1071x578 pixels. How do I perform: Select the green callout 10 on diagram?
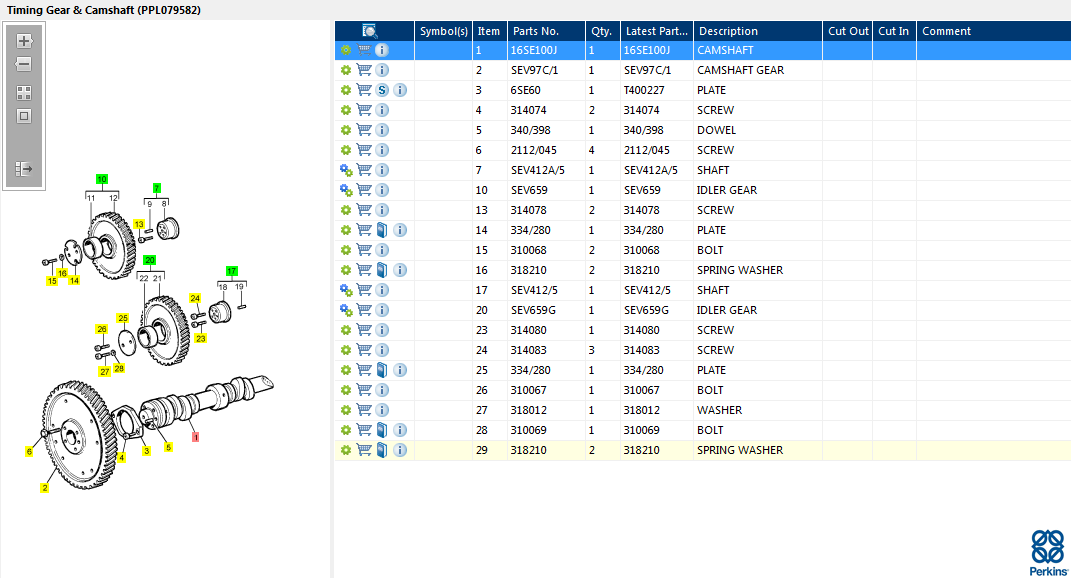point(101,179)
